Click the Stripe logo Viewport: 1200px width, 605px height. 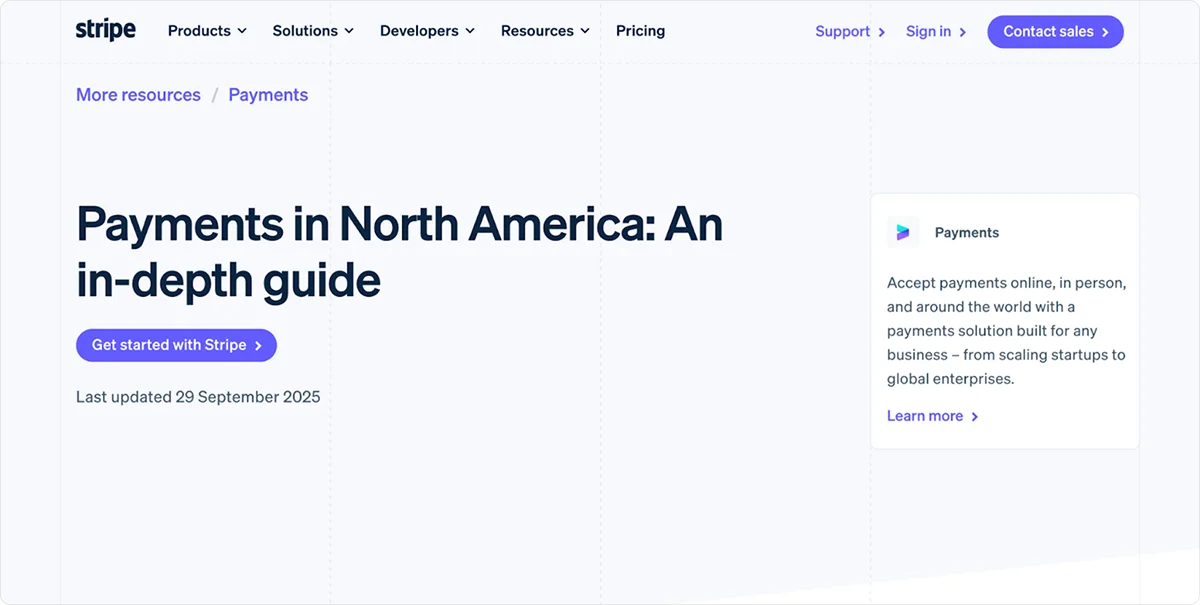pyautogui.click(x=105, y=30)
